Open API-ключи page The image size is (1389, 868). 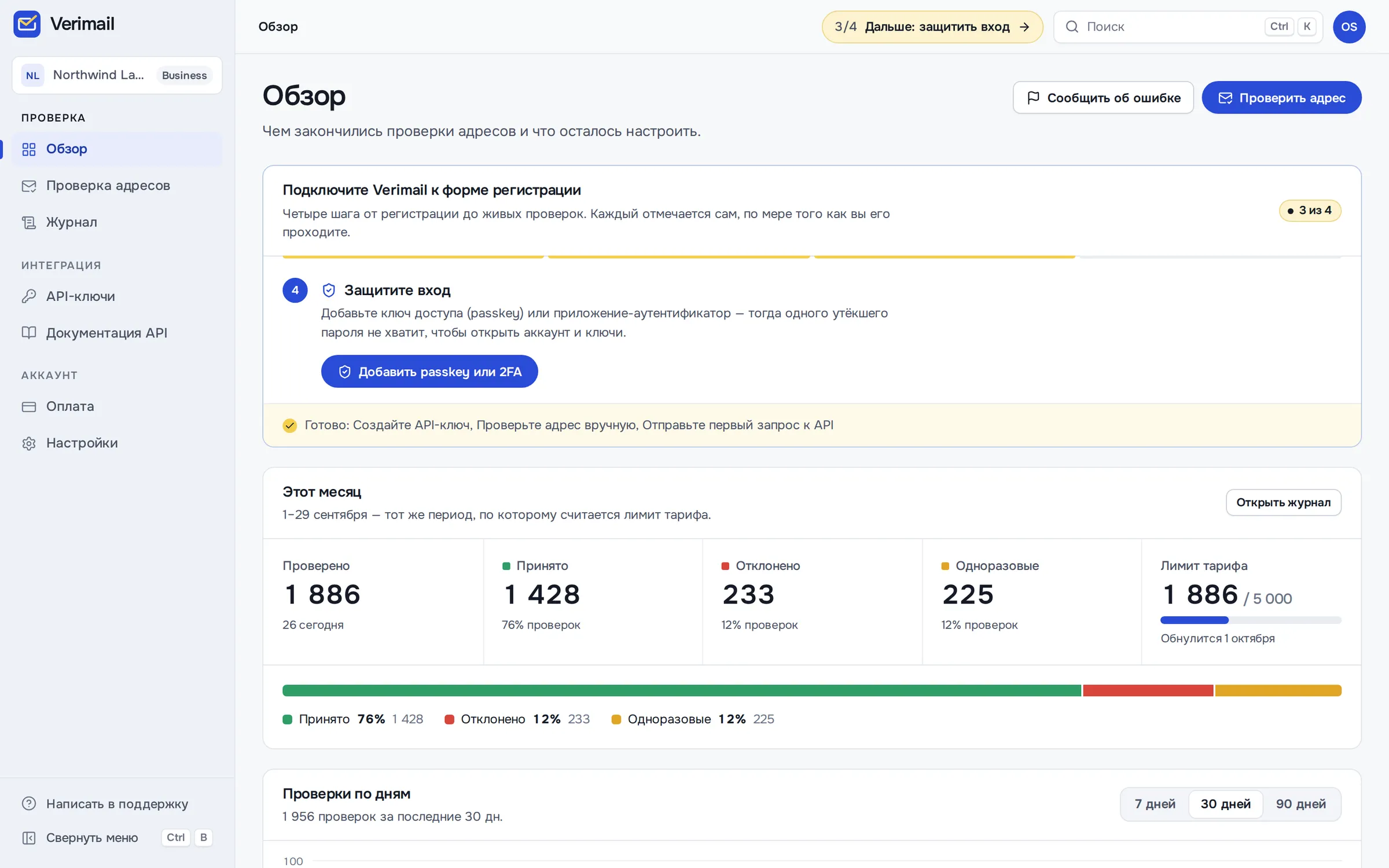tap(117, 296)
